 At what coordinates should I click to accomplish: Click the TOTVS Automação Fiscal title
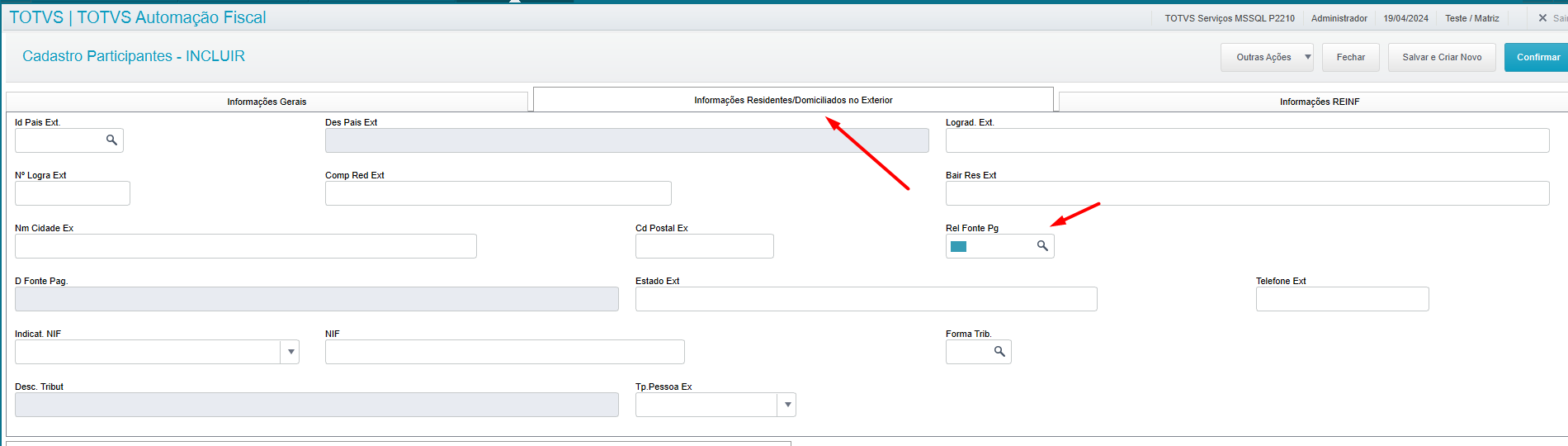(138, 17)
